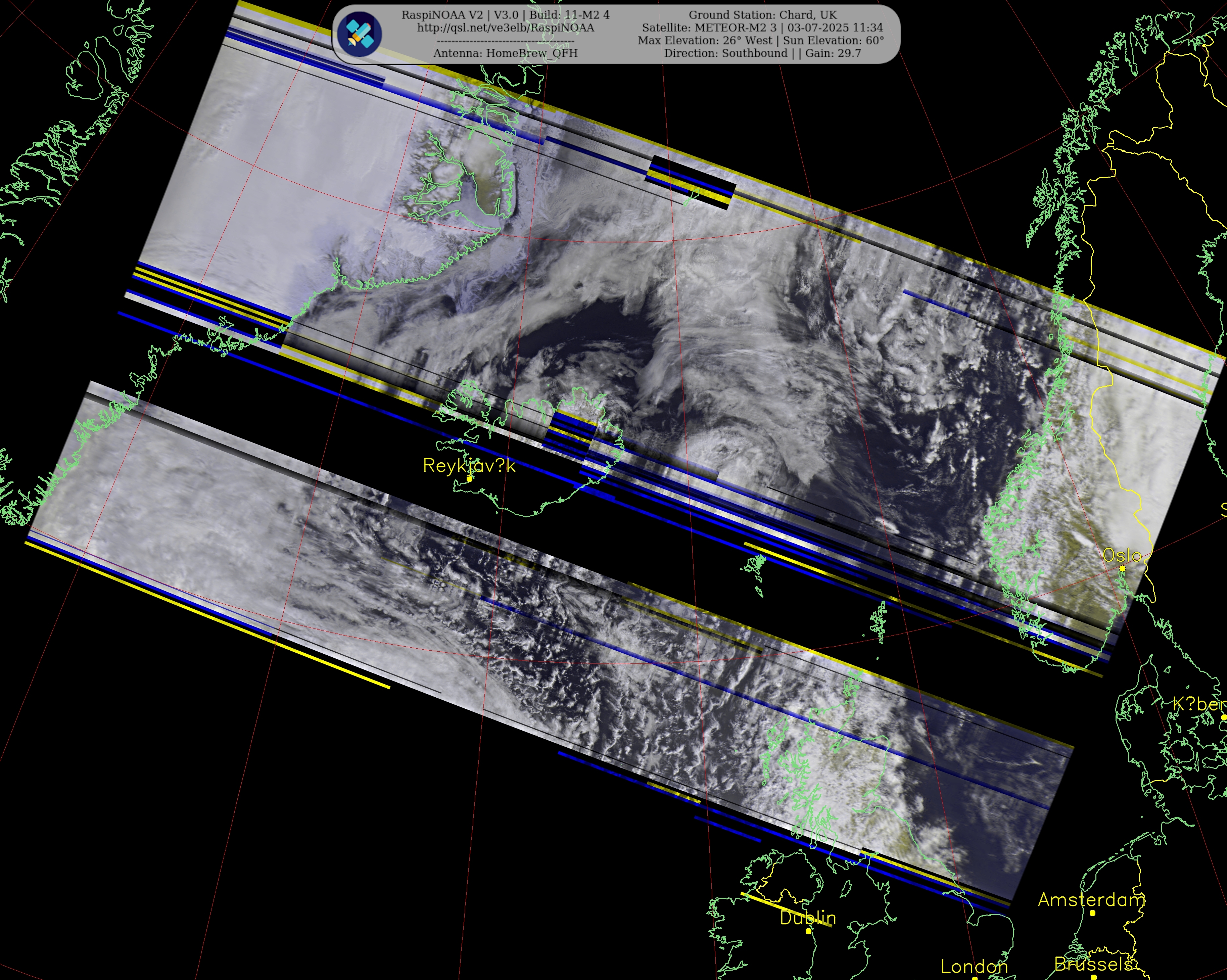
Task: Click the Ground Station: Chard, UK text
Action: pos(763,15)
